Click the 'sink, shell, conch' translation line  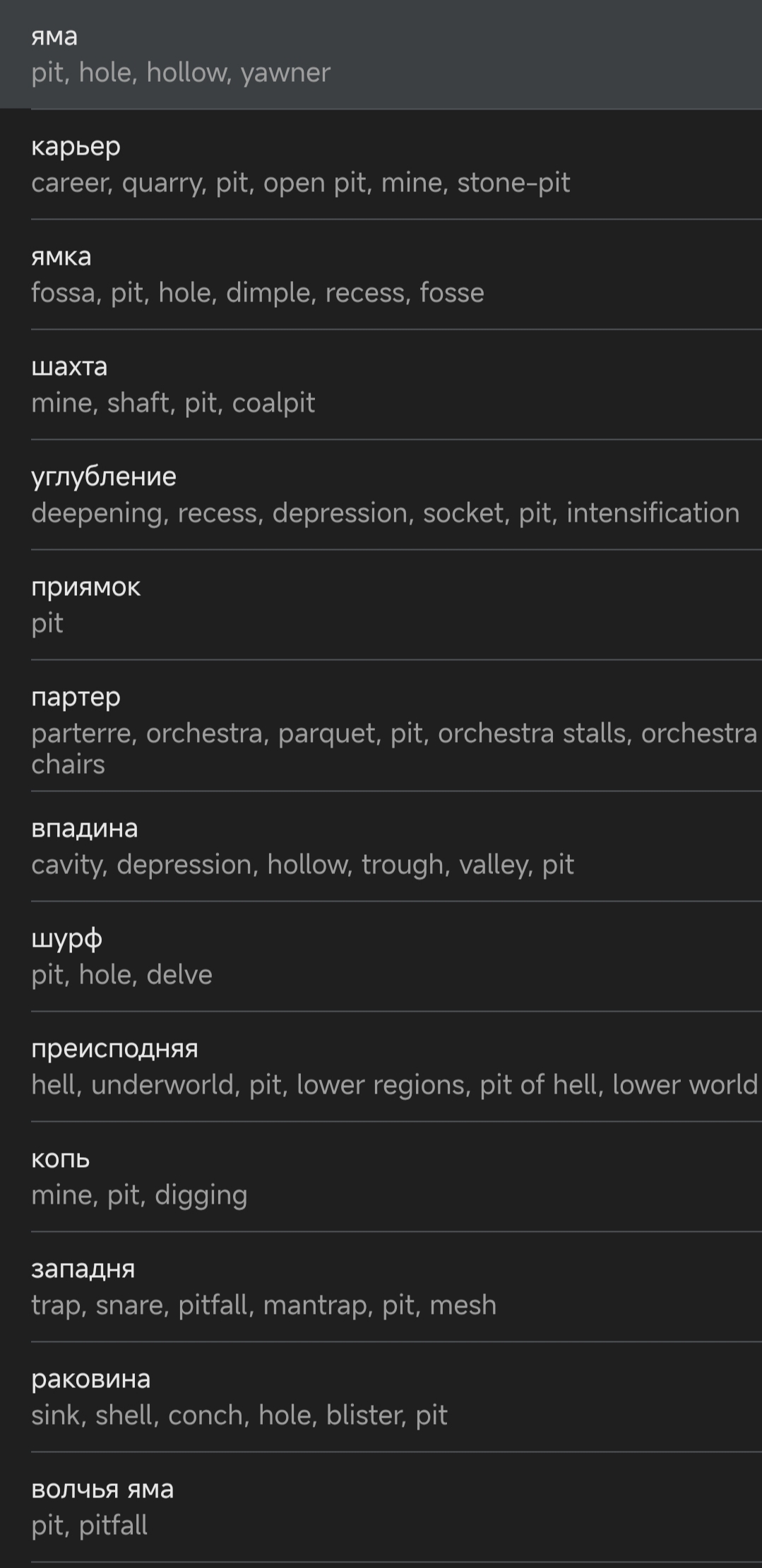(239, 1416)
